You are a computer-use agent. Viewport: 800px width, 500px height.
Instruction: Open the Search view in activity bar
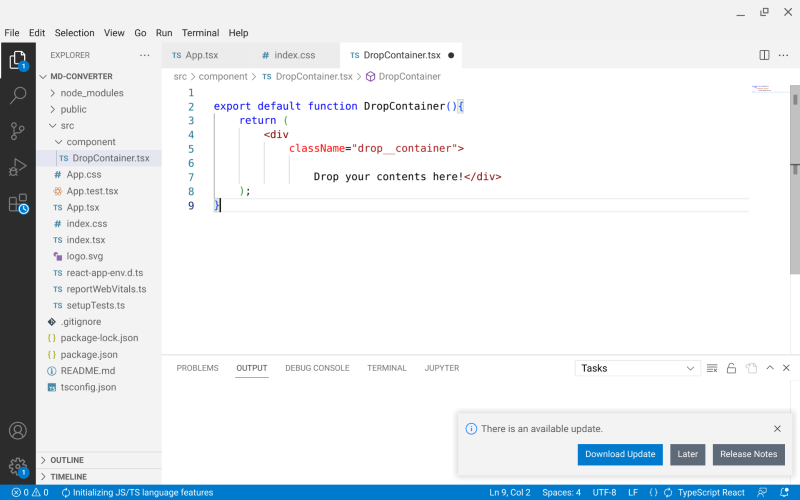point(18,95)
